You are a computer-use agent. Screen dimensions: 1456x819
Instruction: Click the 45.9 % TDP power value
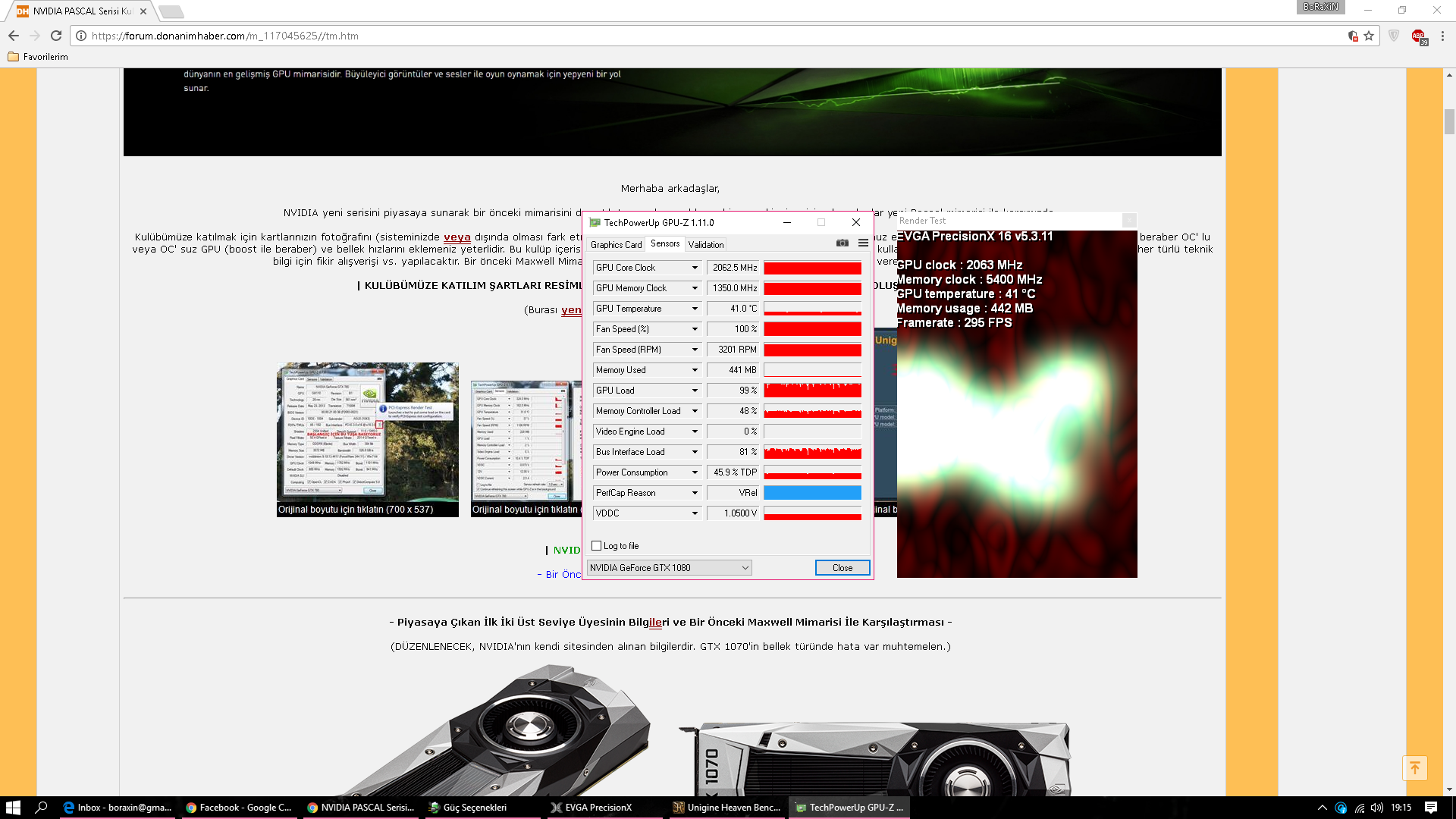click(x=733, y=472)
